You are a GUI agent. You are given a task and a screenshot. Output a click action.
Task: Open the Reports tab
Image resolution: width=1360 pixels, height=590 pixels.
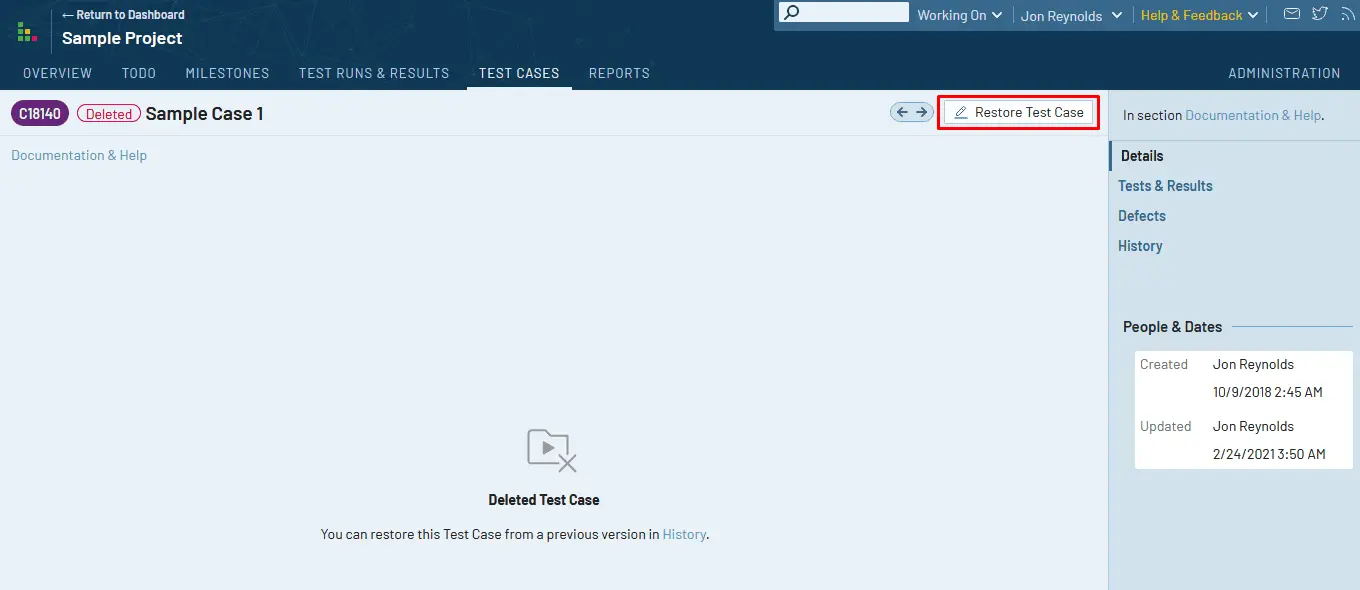619,73
